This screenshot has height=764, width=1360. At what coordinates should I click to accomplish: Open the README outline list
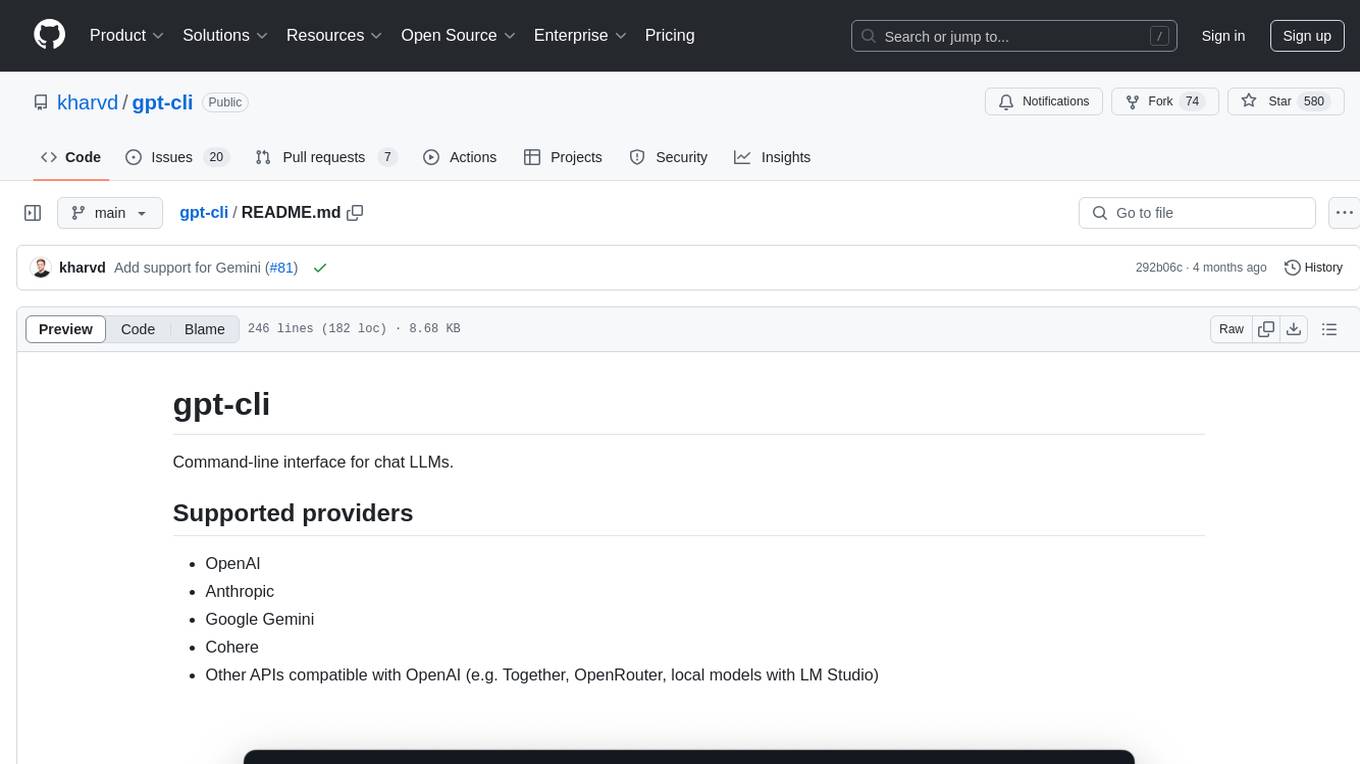click(x=1329, y=329)
